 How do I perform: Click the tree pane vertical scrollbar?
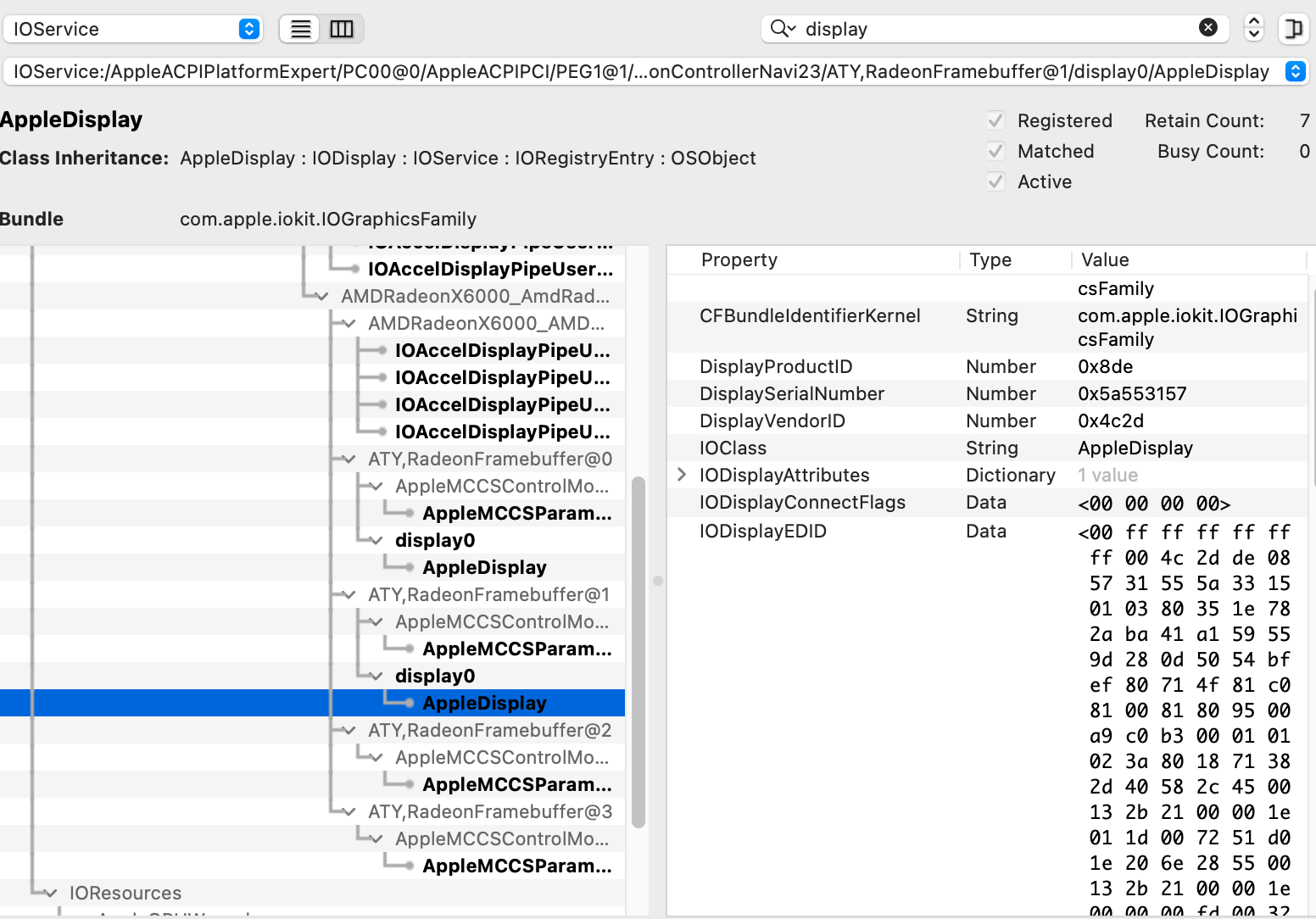pos(638,651)
